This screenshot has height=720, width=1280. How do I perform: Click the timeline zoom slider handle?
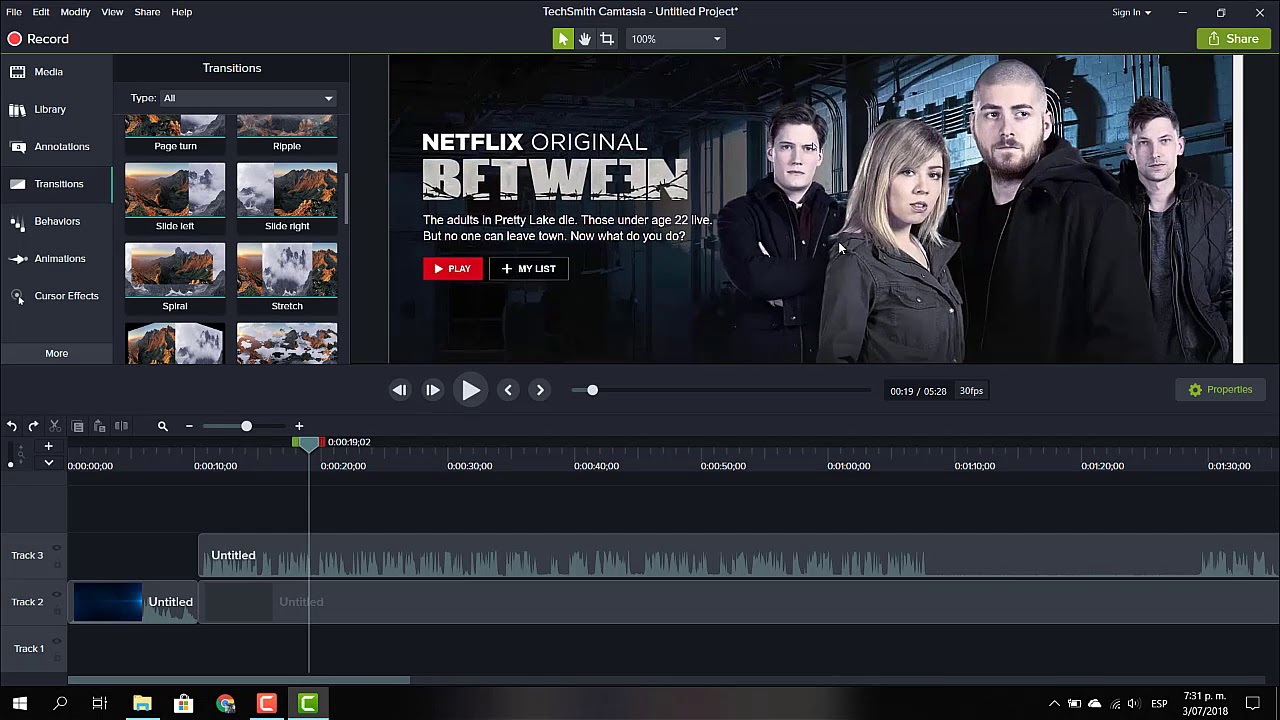[x=246, y=426]
